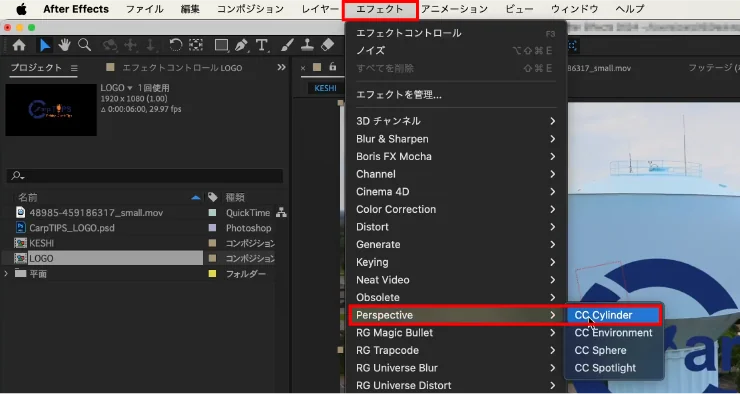Image resolution: width=740 pixels, height=394 pixels.
Task: Open the ファイル menu
Action: [144, 9]
